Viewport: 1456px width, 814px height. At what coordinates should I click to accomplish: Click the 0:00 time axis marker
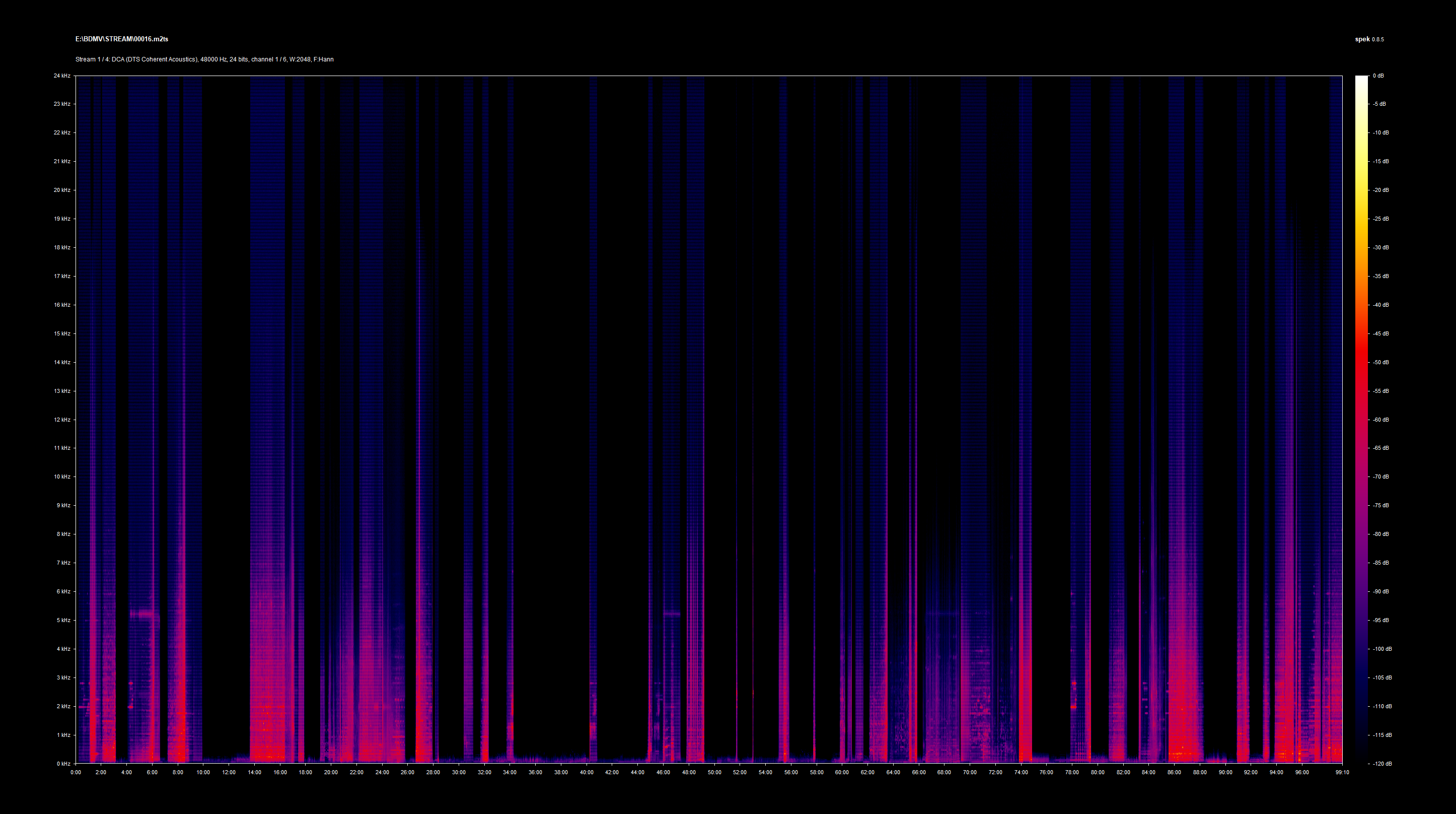[x=76, y=773]
